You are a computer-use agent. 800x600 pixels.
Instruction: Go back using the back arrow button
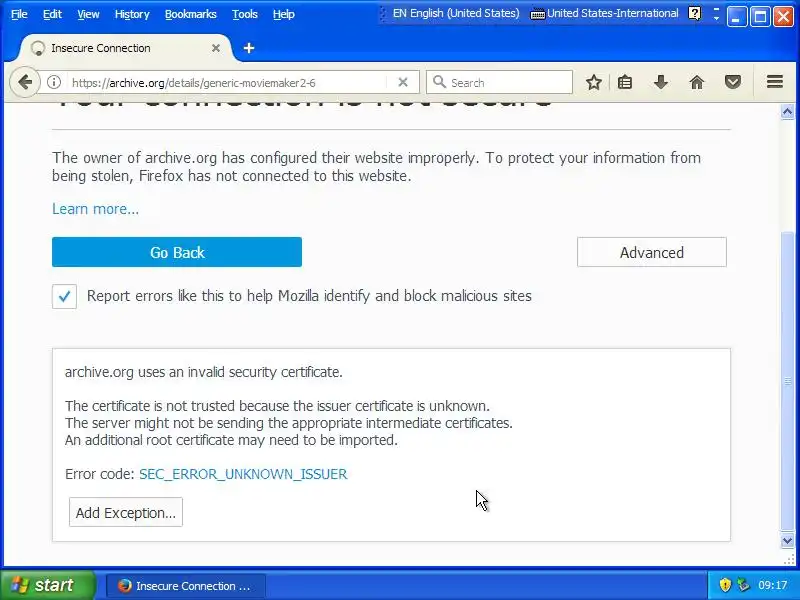[x=24, y=82]
